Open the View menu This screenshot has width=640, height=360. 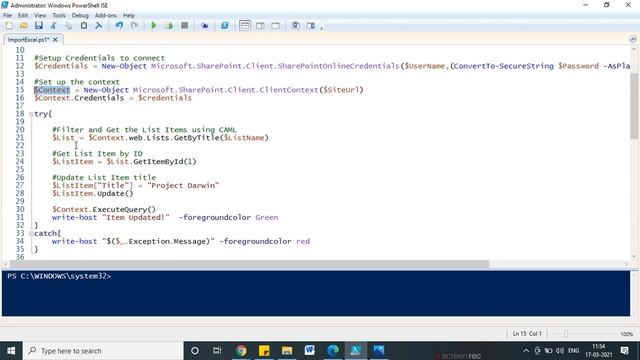pos(40,16)
